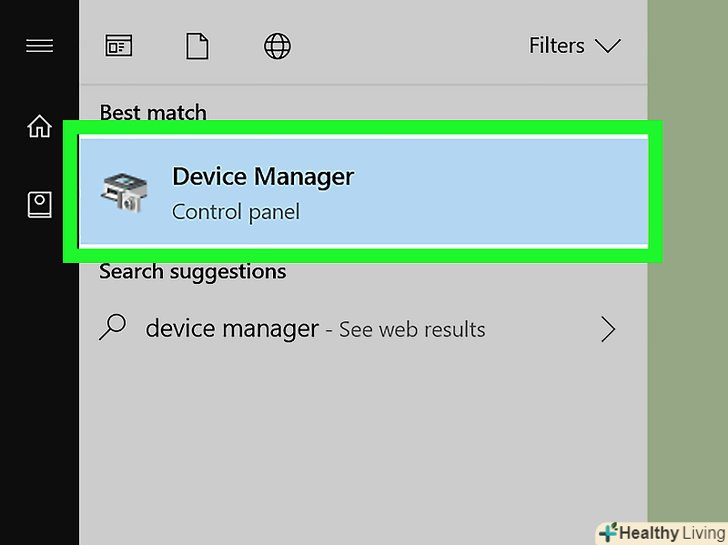Expand the chevron next to Filters
The image size is (728, 545).
click(x=607, y=46)
